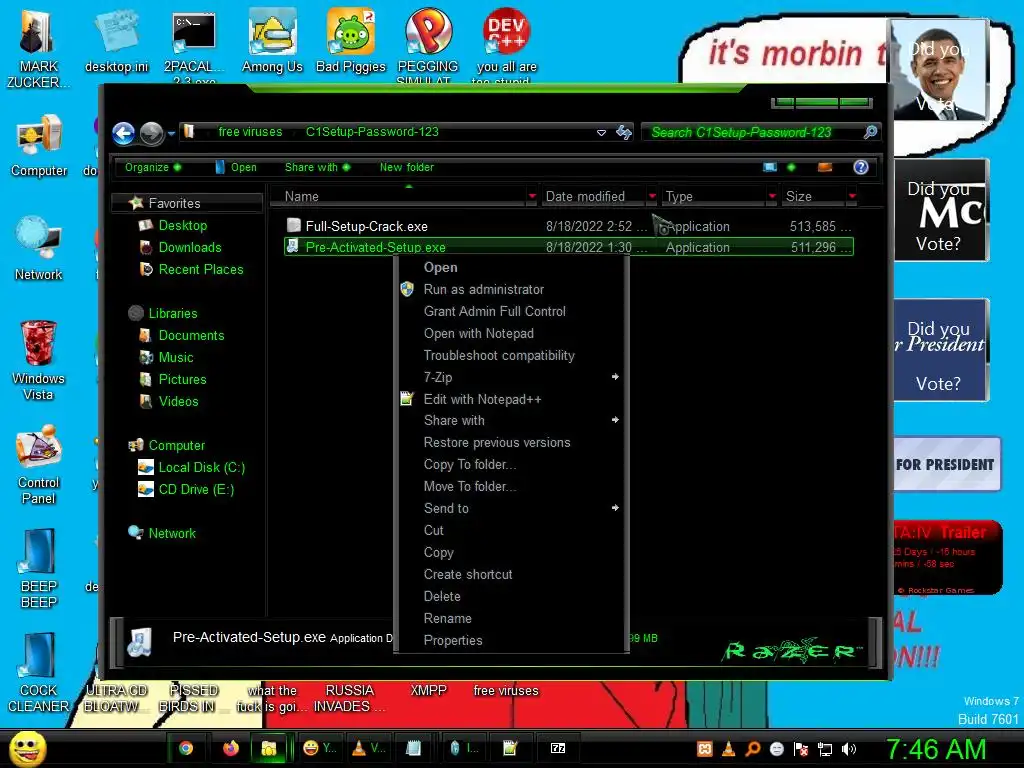Select Bad Piggies desktop icon
This screenshot has height=768, width=1024.
pyautogui.click(x=351, y=42)
